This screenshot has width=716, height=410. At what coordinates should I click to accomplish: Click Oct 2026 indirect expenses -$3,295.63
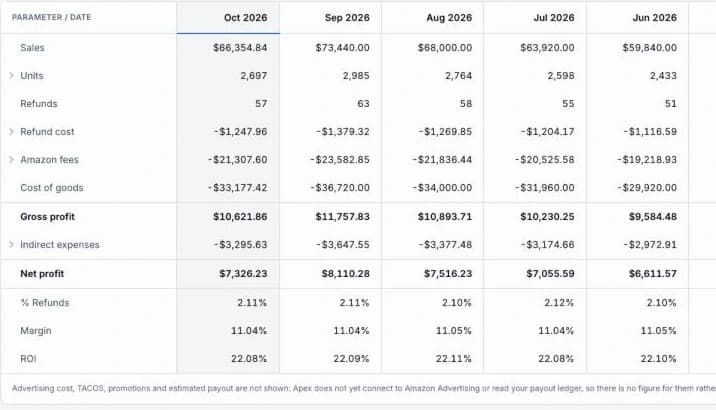[x=241, y=245]
